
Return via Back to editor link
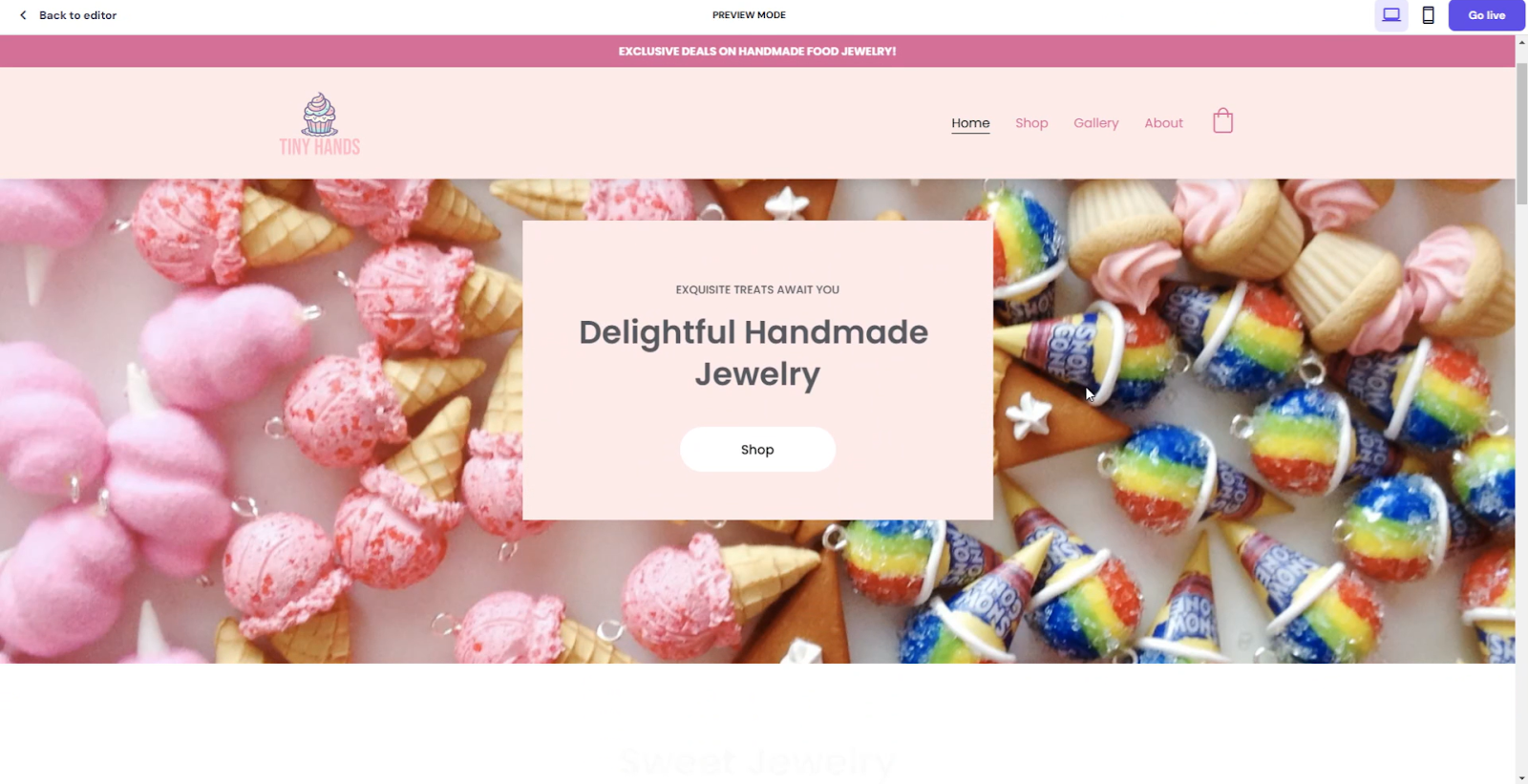[x=77, y=15]
